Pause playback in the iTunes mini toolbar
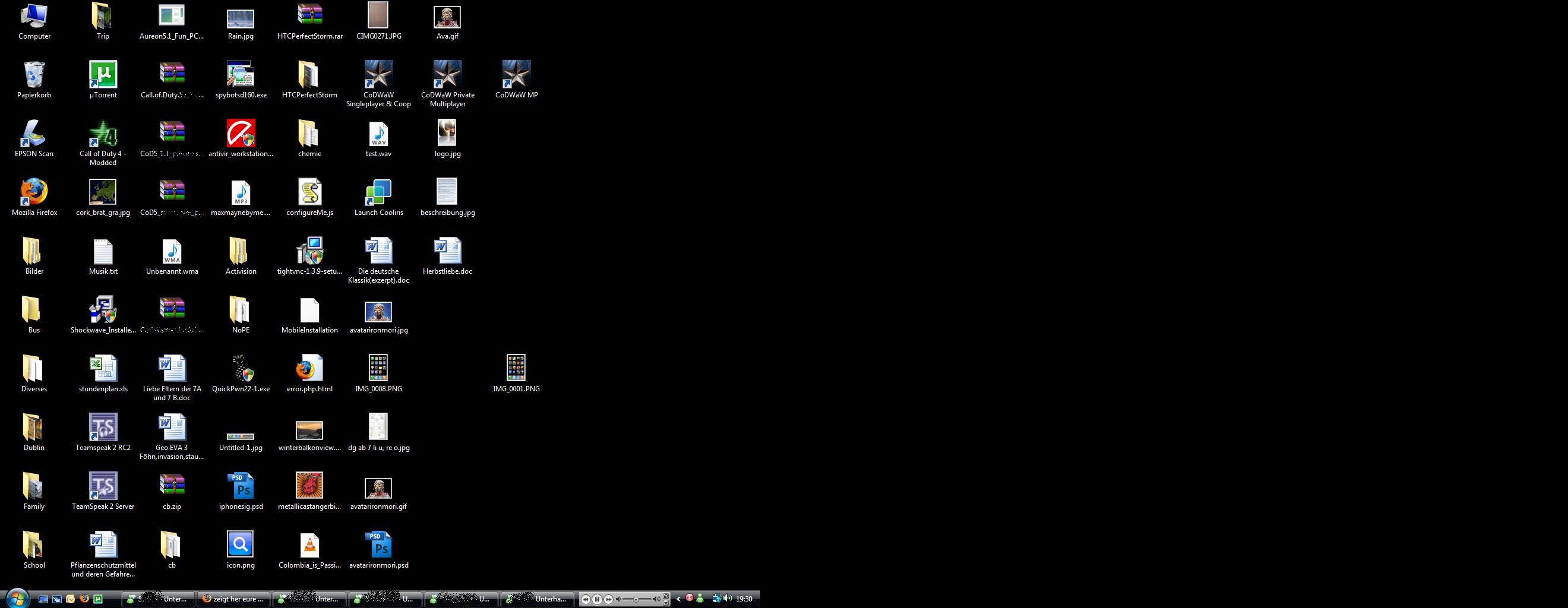 (x=596, y=600)
